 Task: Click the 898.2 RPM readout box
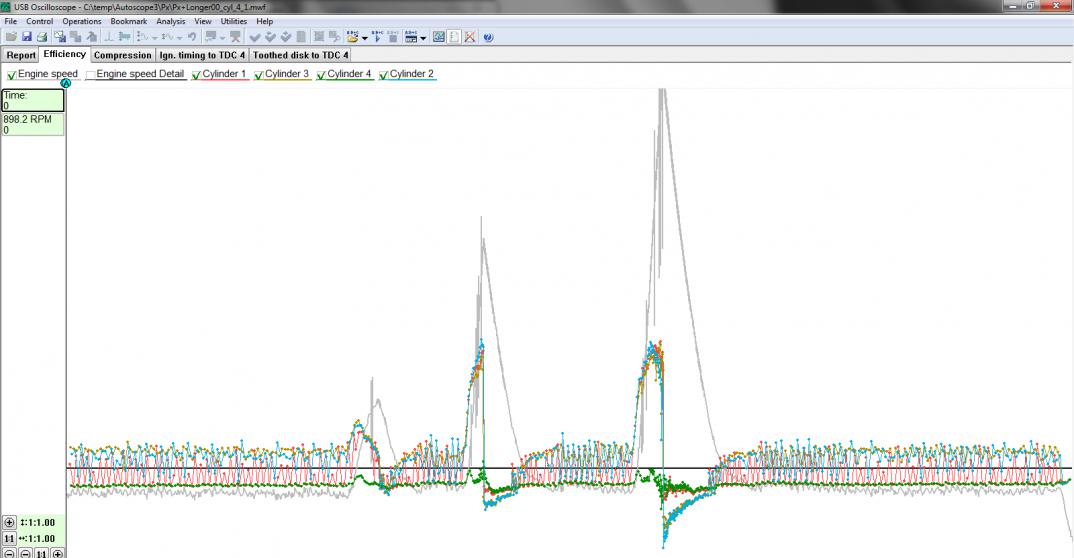pyautogui.click(x=33, y=124)
